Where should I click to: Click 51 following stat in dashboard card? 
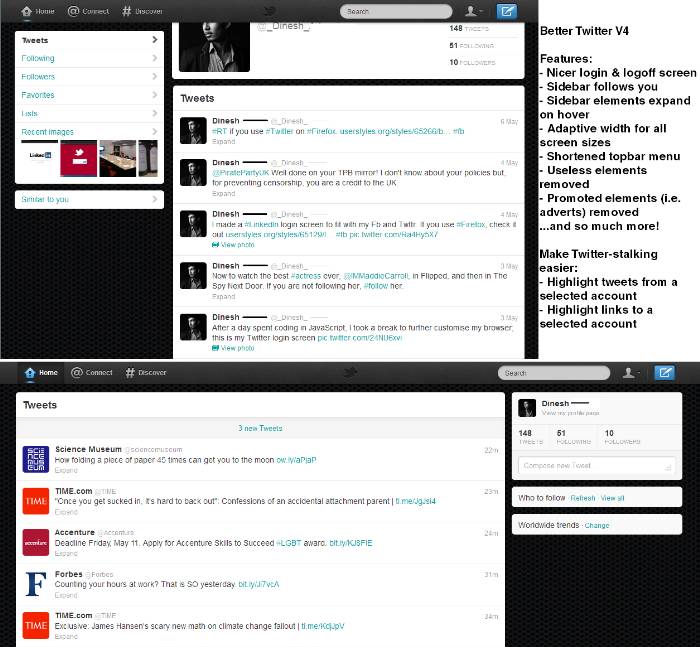point(574,437)
